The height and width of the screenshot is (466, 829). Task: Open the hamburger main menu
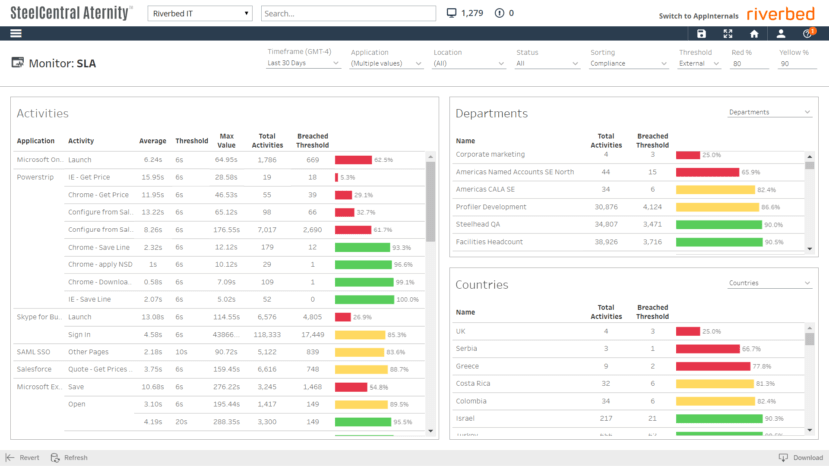(16, 33)
